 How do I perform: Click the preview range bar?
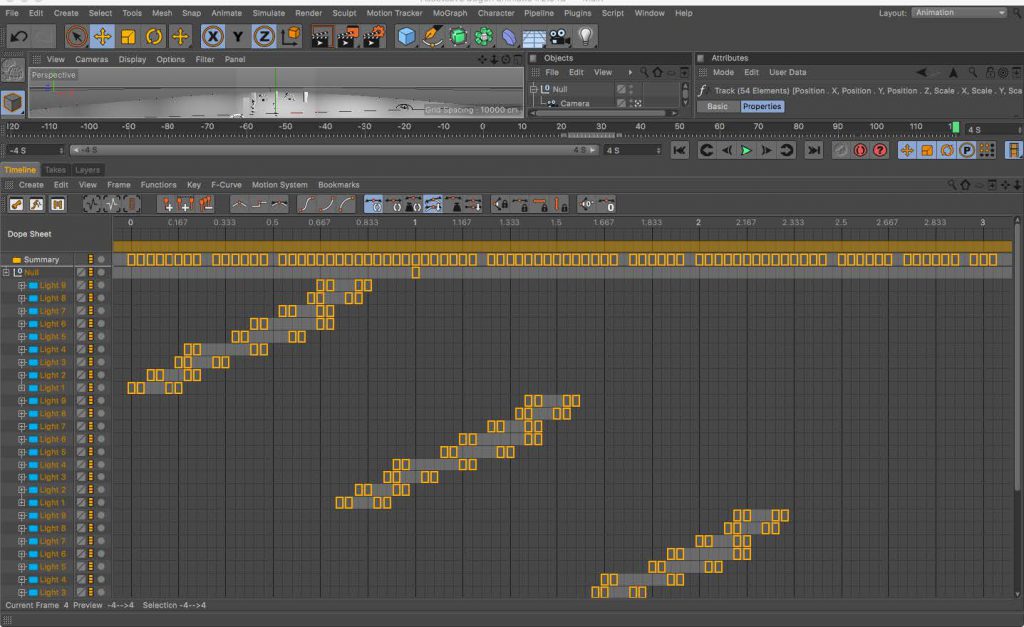334,150
